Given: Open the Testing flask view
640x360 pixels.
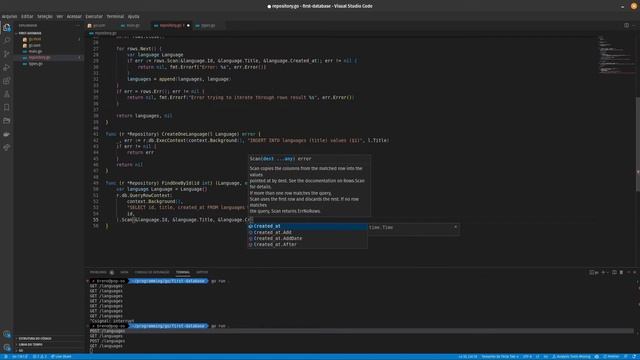Looking at the screenshot, I should click(x=7, y=94).
